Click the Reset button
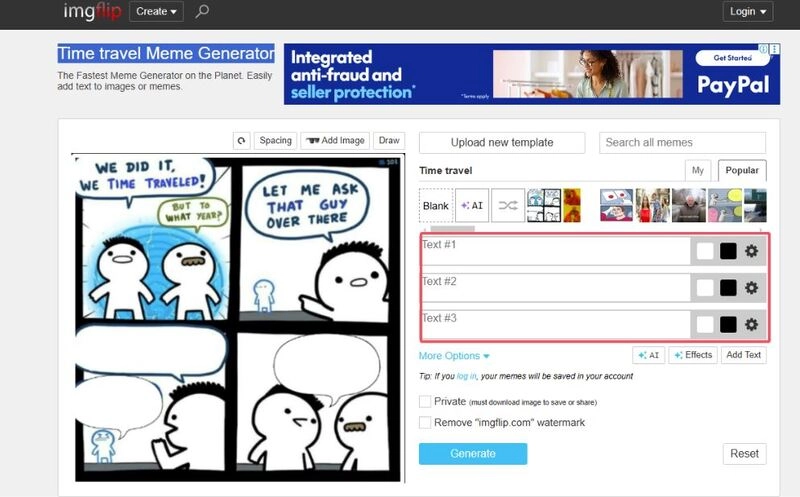Image resolution: width=800 pixels, height=497 pixels. [x=744, y=454]
